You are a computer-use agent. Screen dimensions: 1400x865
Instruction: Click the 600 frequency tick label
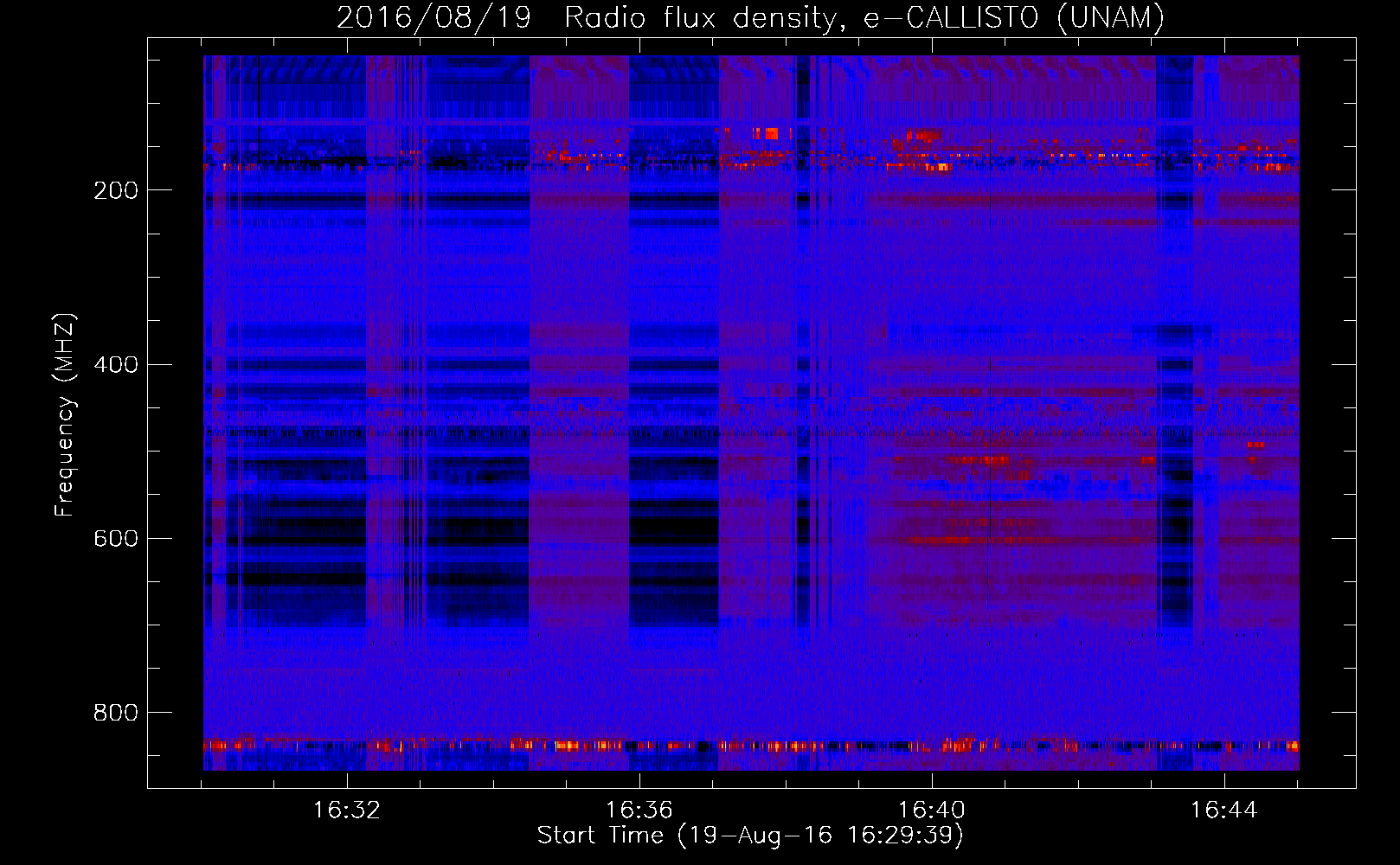(x=115, y=538)
